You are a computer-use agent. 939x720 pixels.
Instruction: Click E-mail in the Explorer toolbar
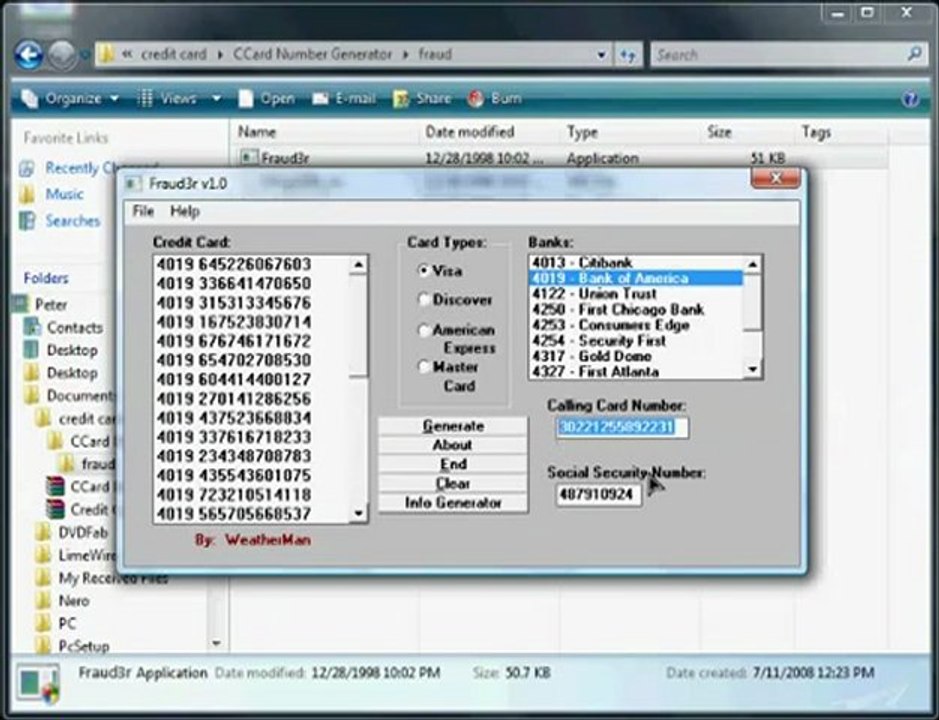344,99
